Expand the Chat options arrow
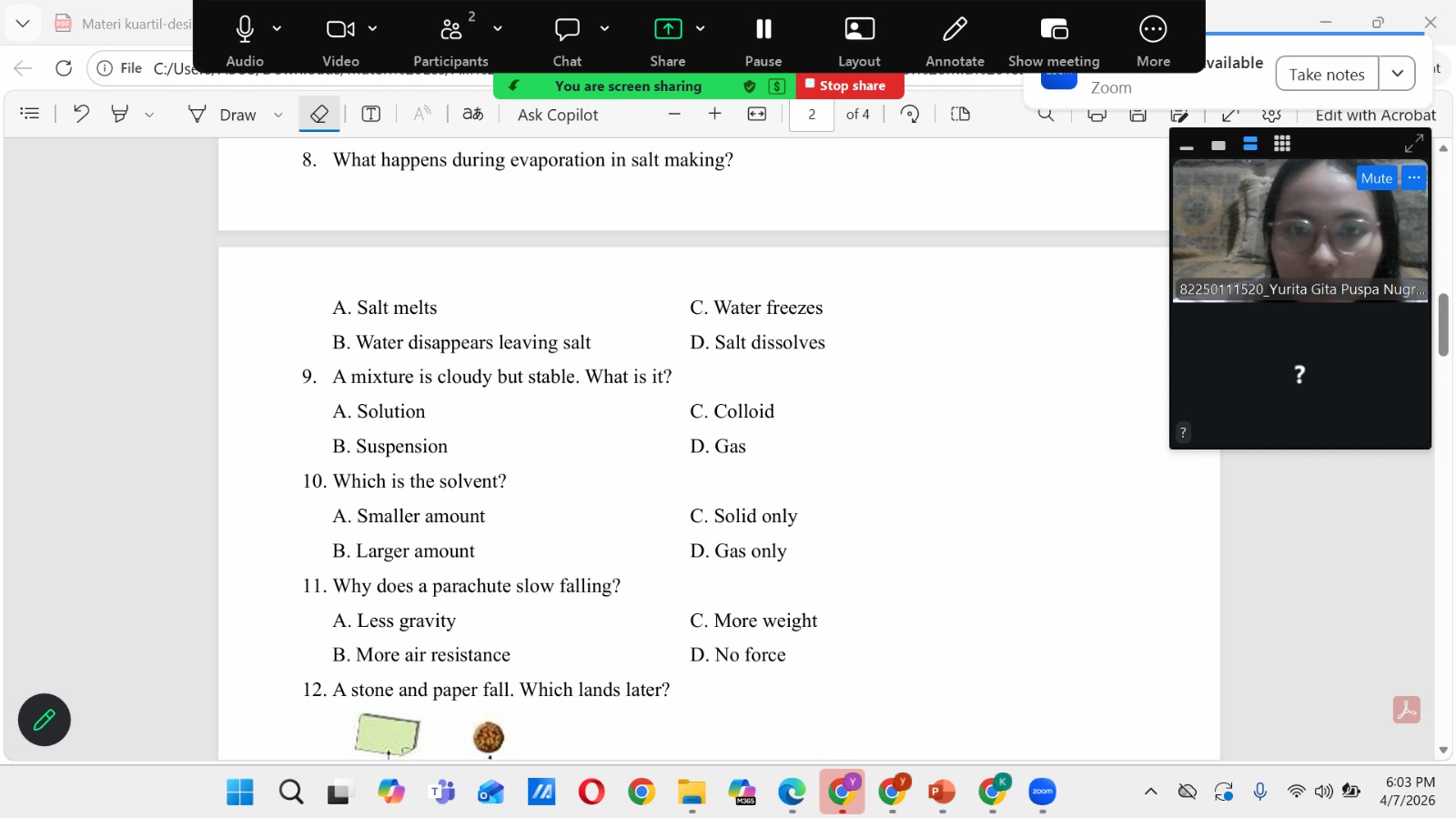The image size is (1456, 818). coord(604,29)
